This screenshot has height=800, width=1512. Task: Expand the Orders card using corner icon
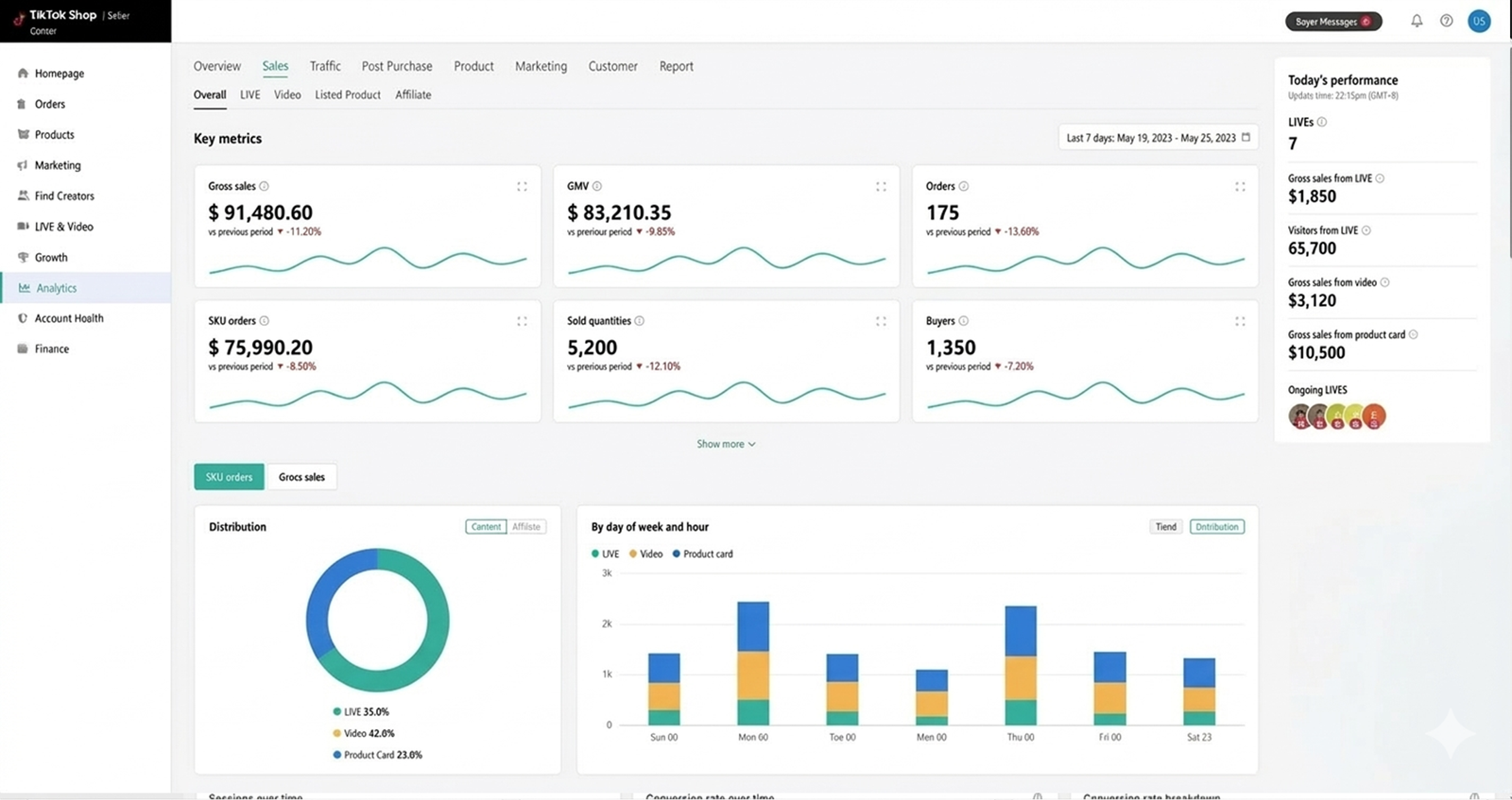[1240, 187]
